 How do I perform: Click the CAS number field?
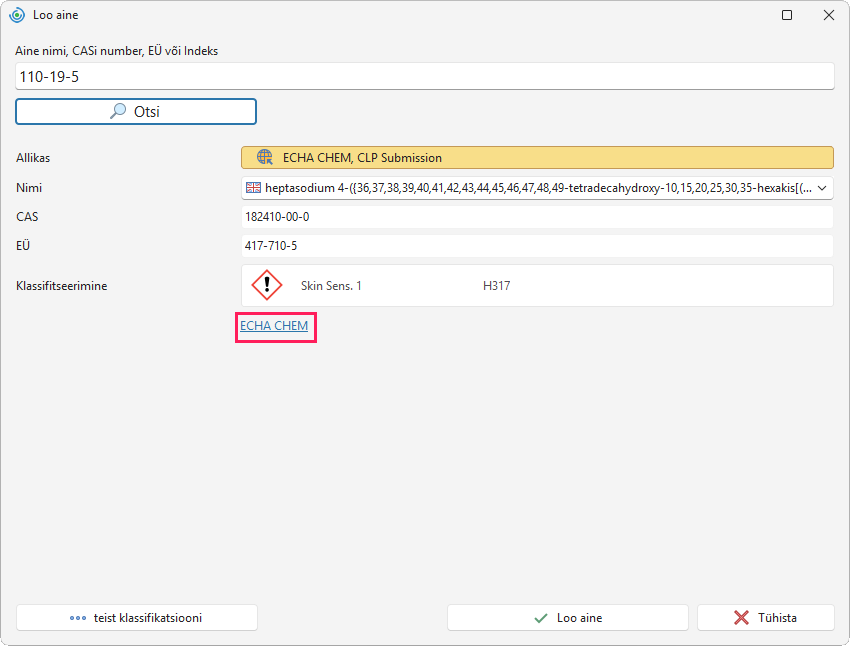tap(537, 217)
